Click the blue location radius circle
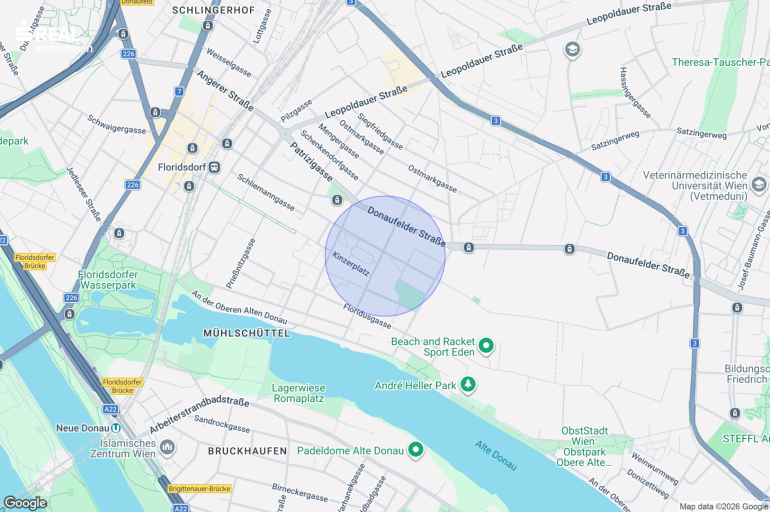This screenshot has width=770, height=512. 385,256
